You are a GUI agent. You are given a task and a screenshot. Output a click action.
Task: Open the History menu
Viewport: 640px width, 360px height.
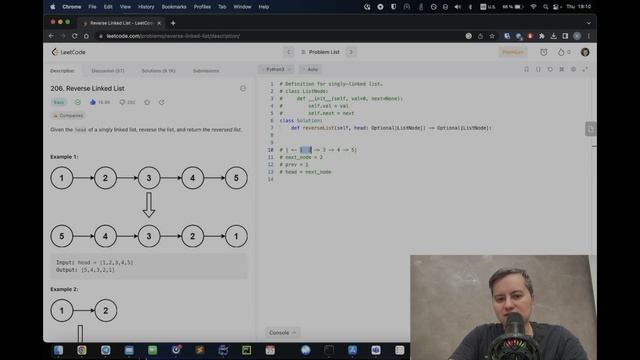[146, 7]
